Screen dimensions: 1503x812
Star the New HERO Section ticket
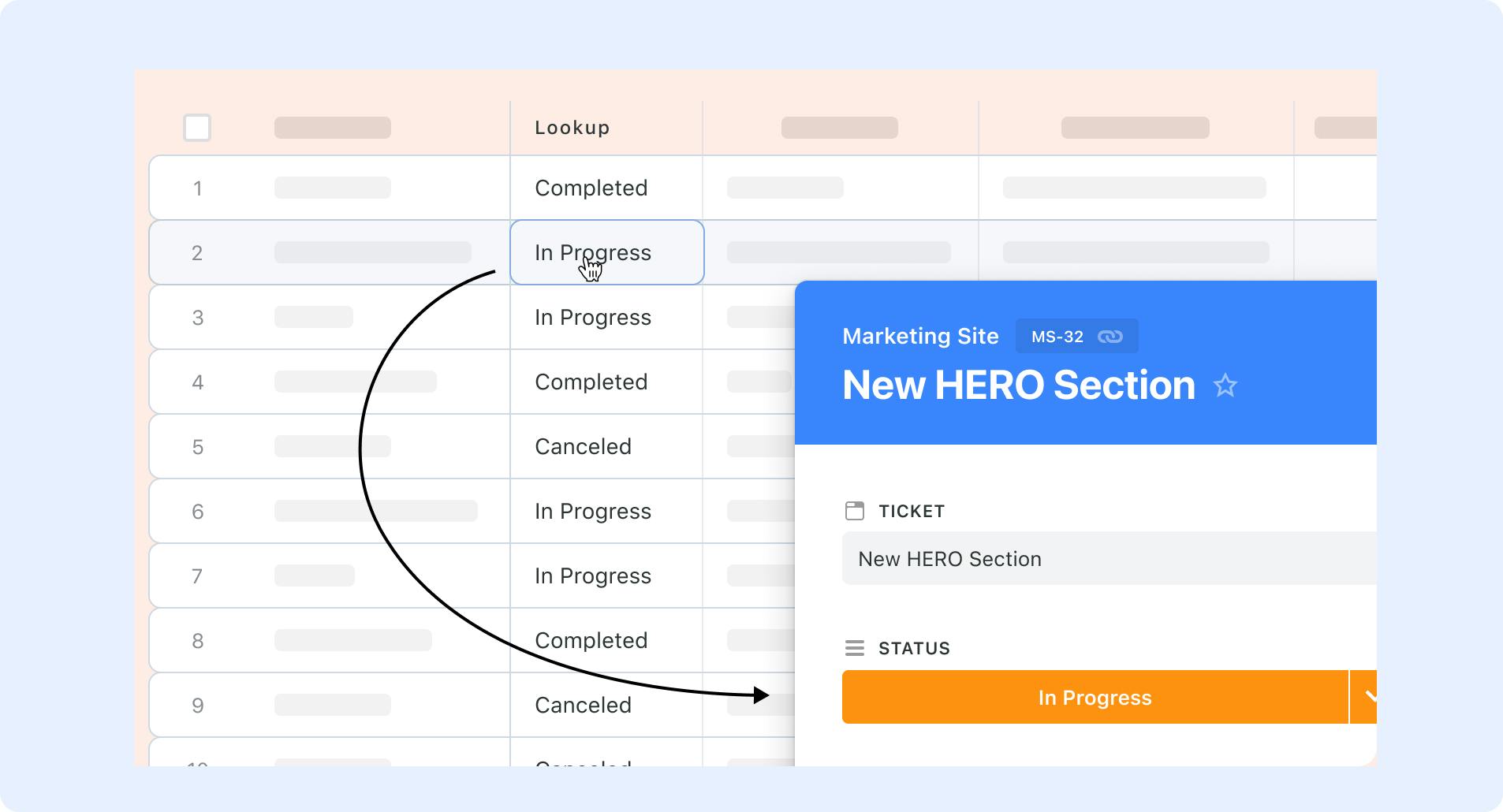click(x=1225, y=386)
